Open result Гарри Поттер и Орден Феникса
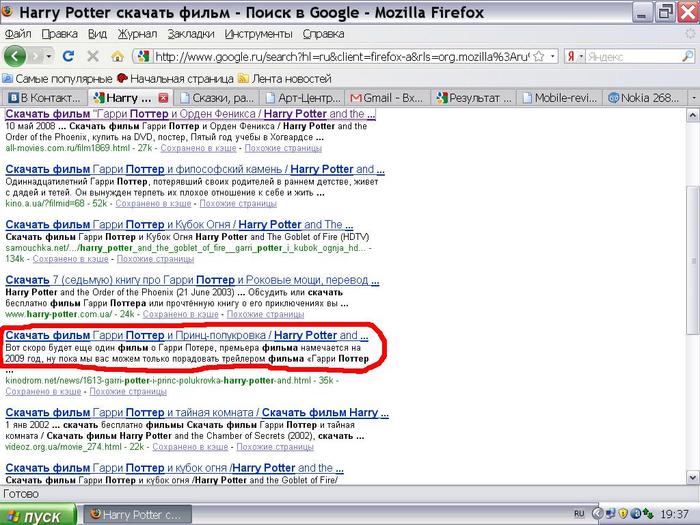This screenshot has height=525, width=700. (x=191, y=114)
